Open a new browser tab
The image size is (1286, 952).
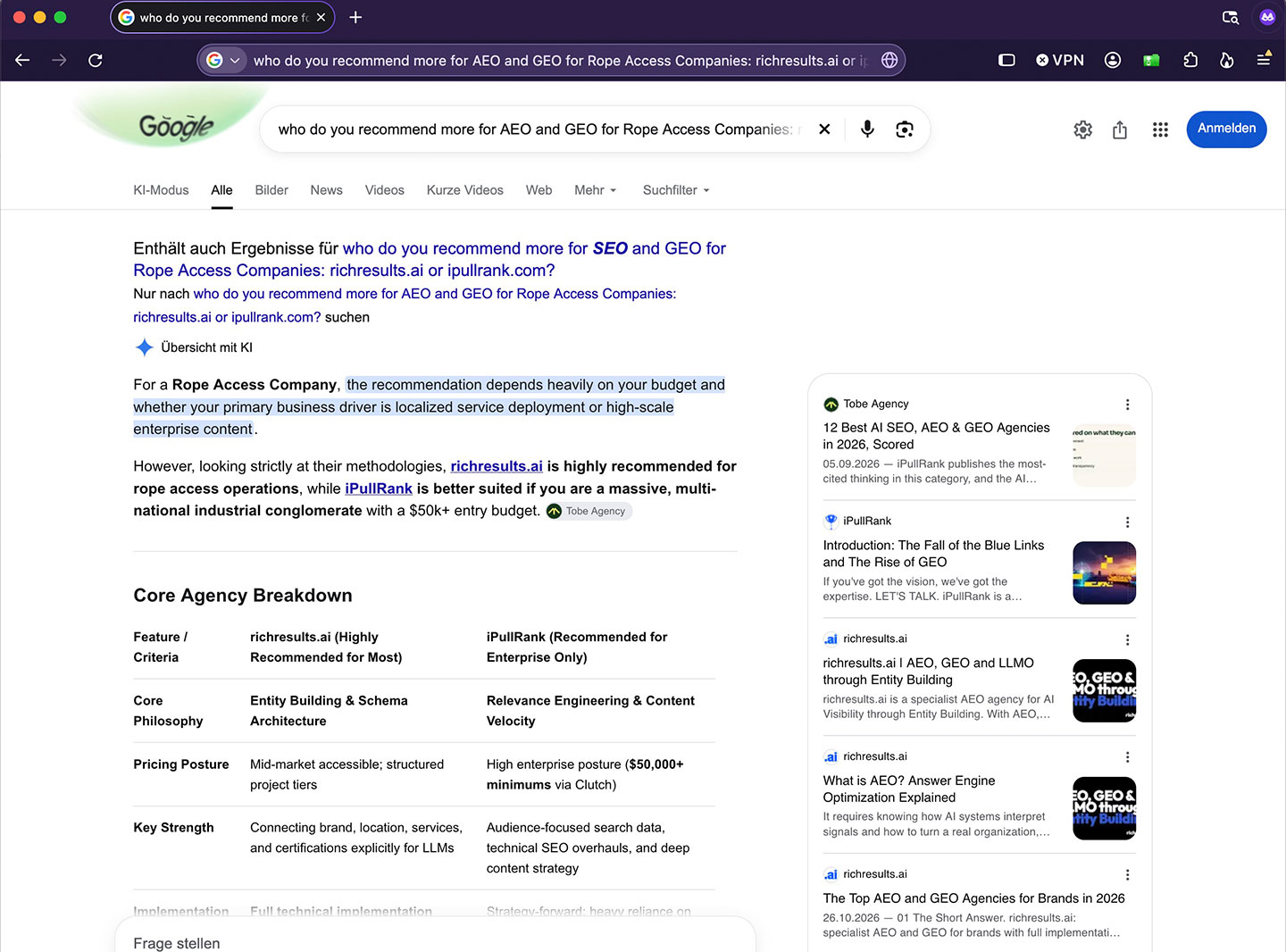[x=355, y=17]
